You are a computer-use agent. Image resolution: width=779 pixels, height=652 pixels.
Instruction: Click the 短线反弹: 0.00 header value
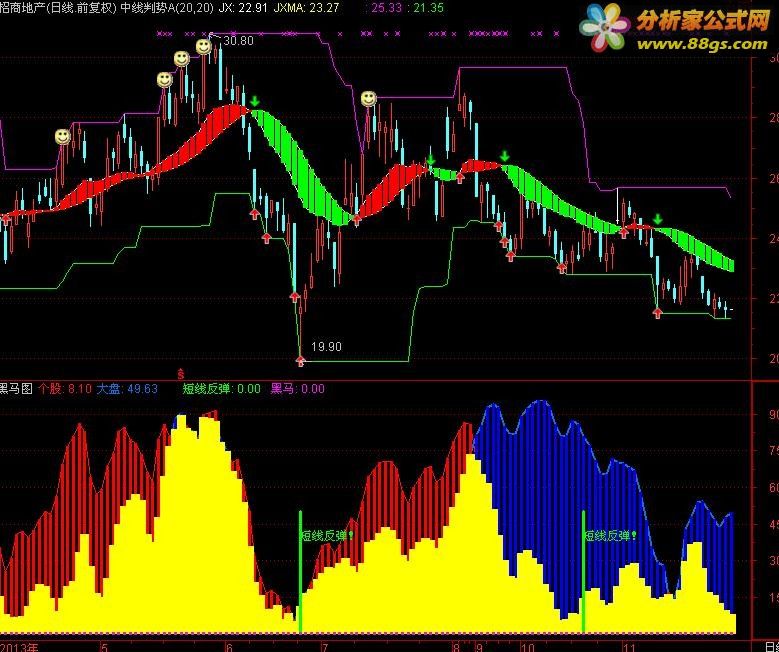222,389
